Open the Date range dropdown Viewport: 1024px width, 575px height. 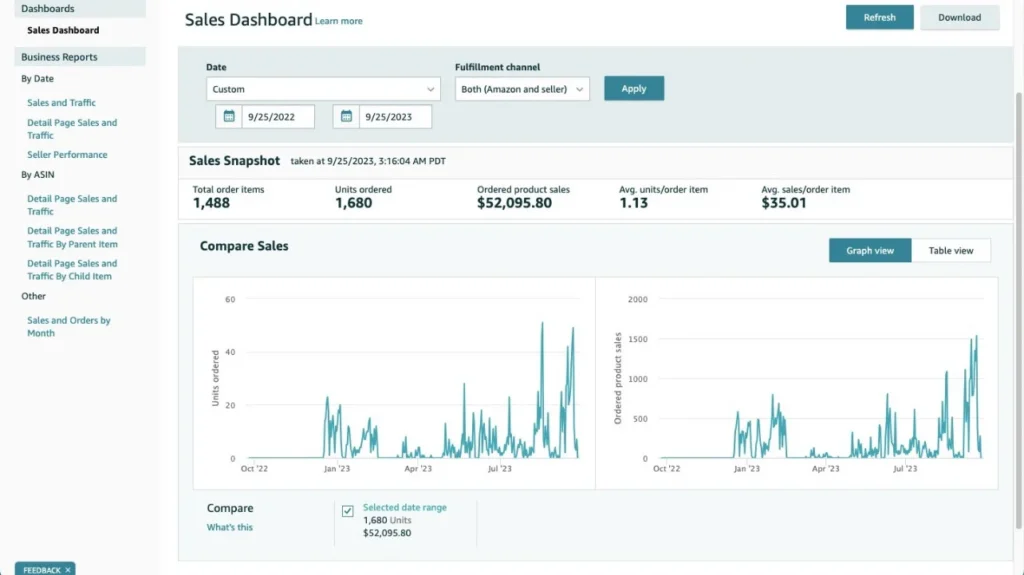coord(323,89)
